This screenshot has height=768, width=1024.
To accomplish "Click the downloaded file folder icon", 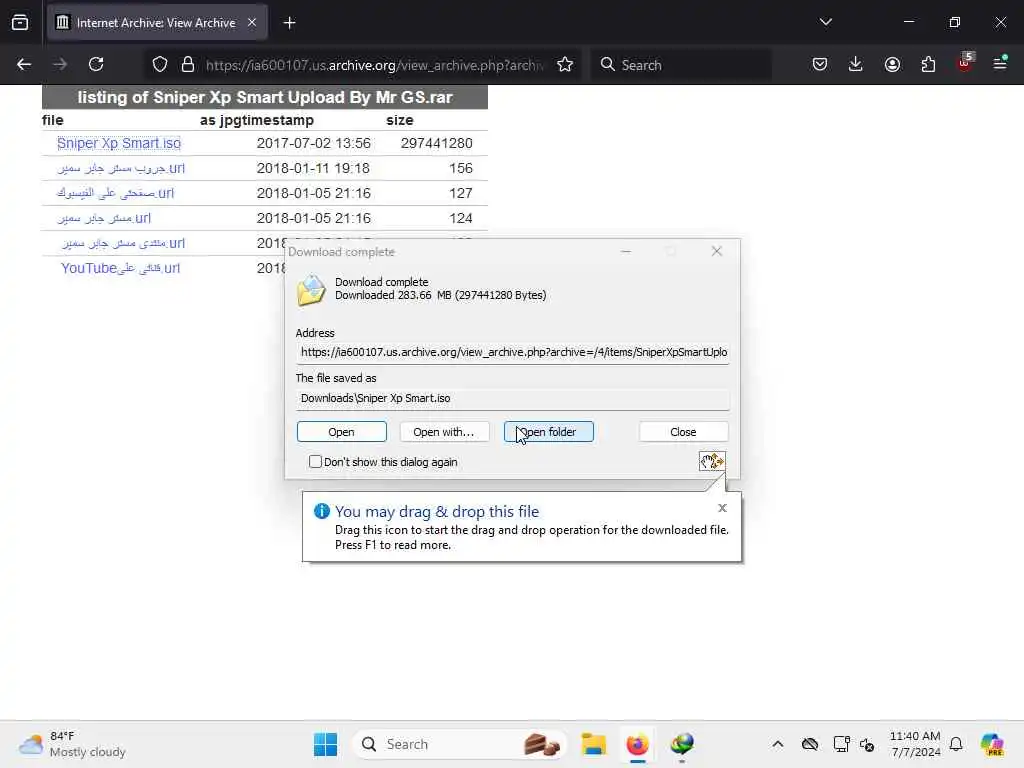I will (312, 291).
